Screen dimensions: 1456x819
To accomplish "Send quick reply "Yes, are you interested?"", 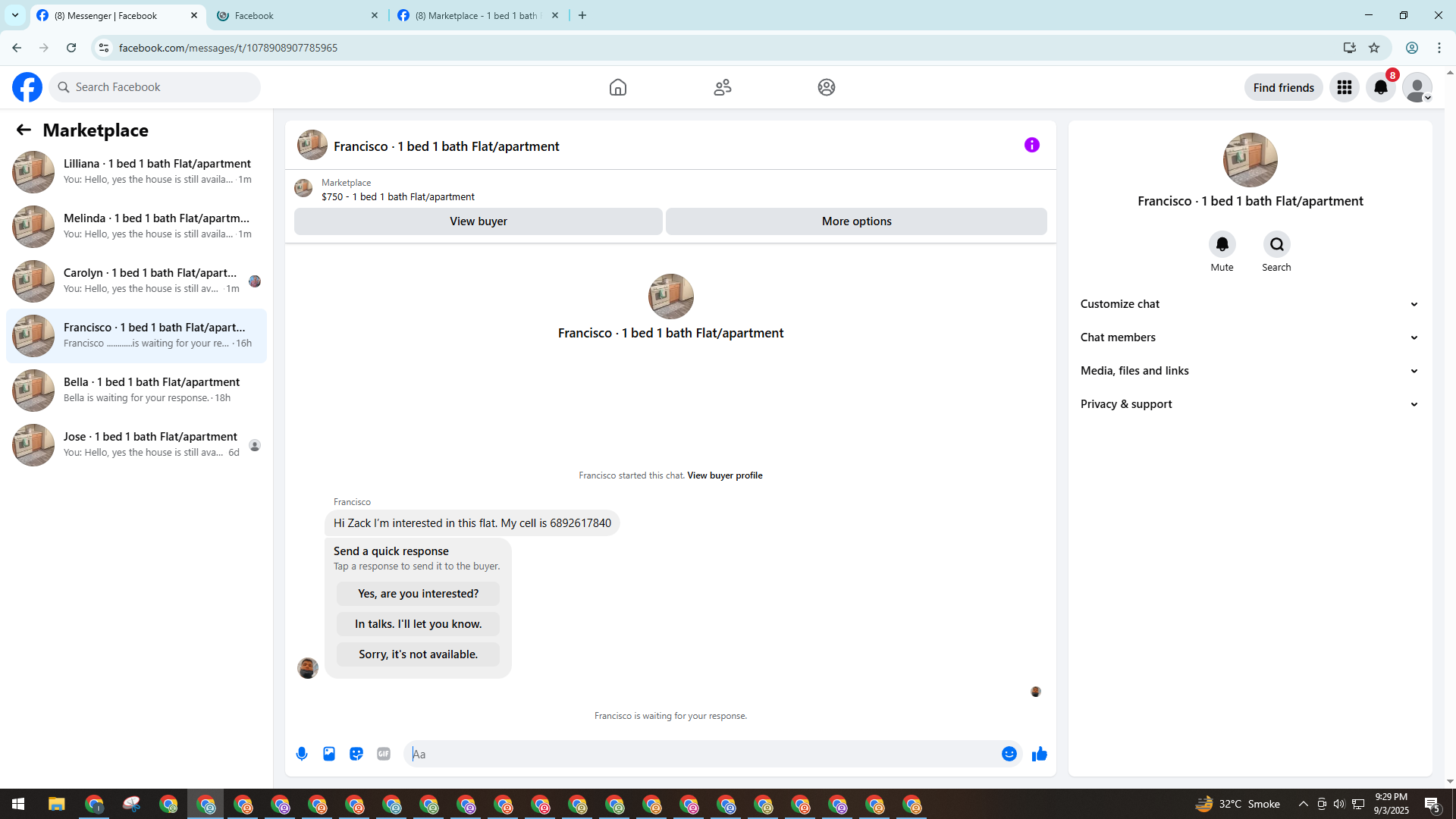I will 419,594.
